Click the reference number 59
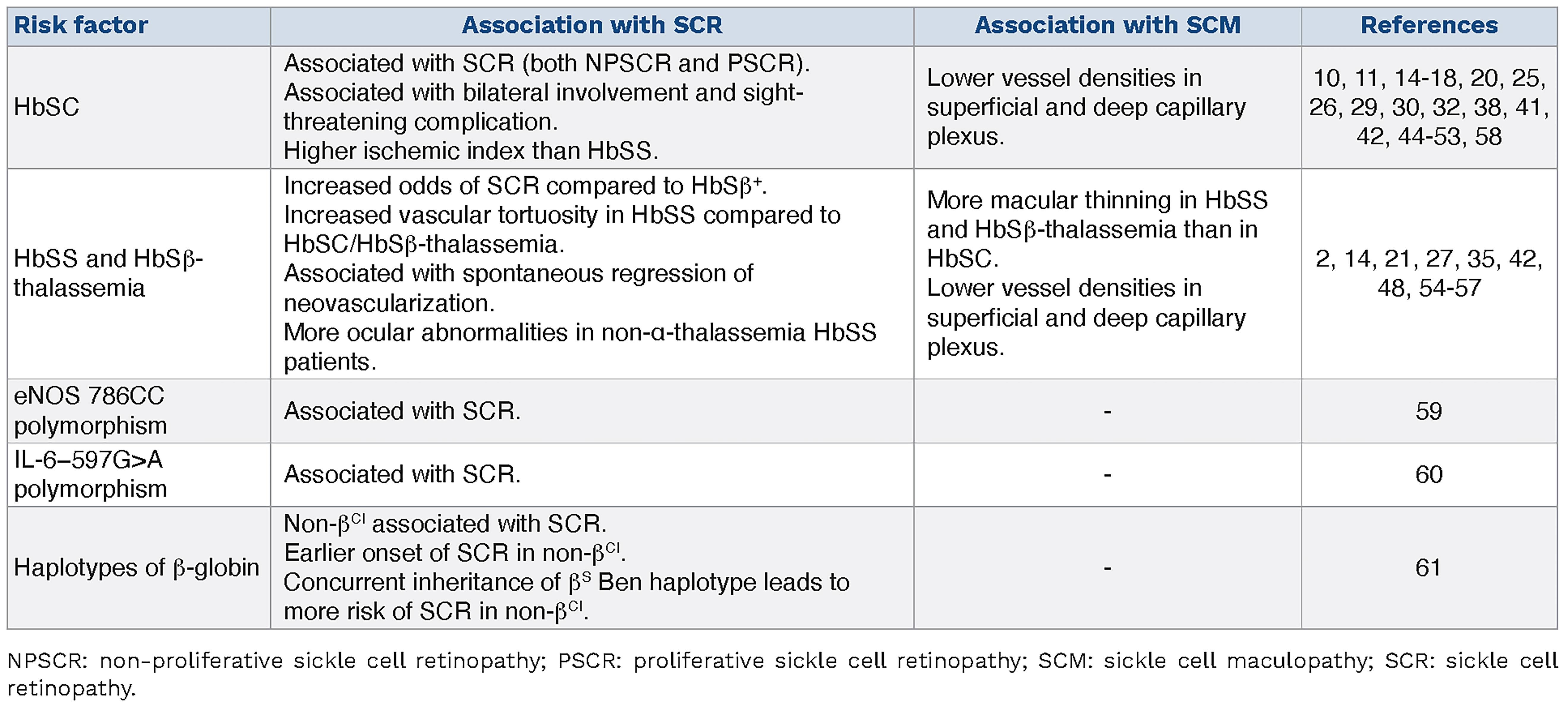1568x715 pixels. 1429,411
